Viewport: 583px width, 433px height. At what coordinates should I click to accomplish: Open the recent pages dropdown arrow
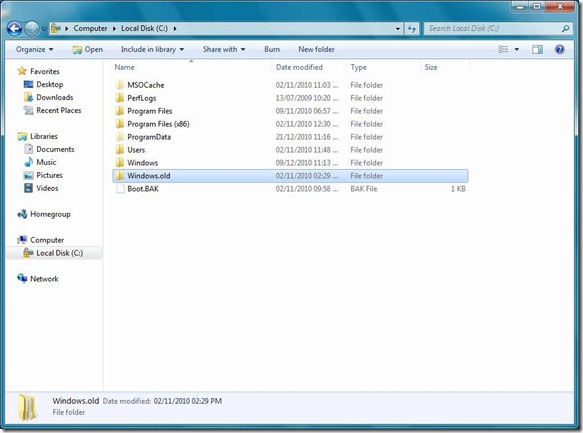[x=44, y=29]
